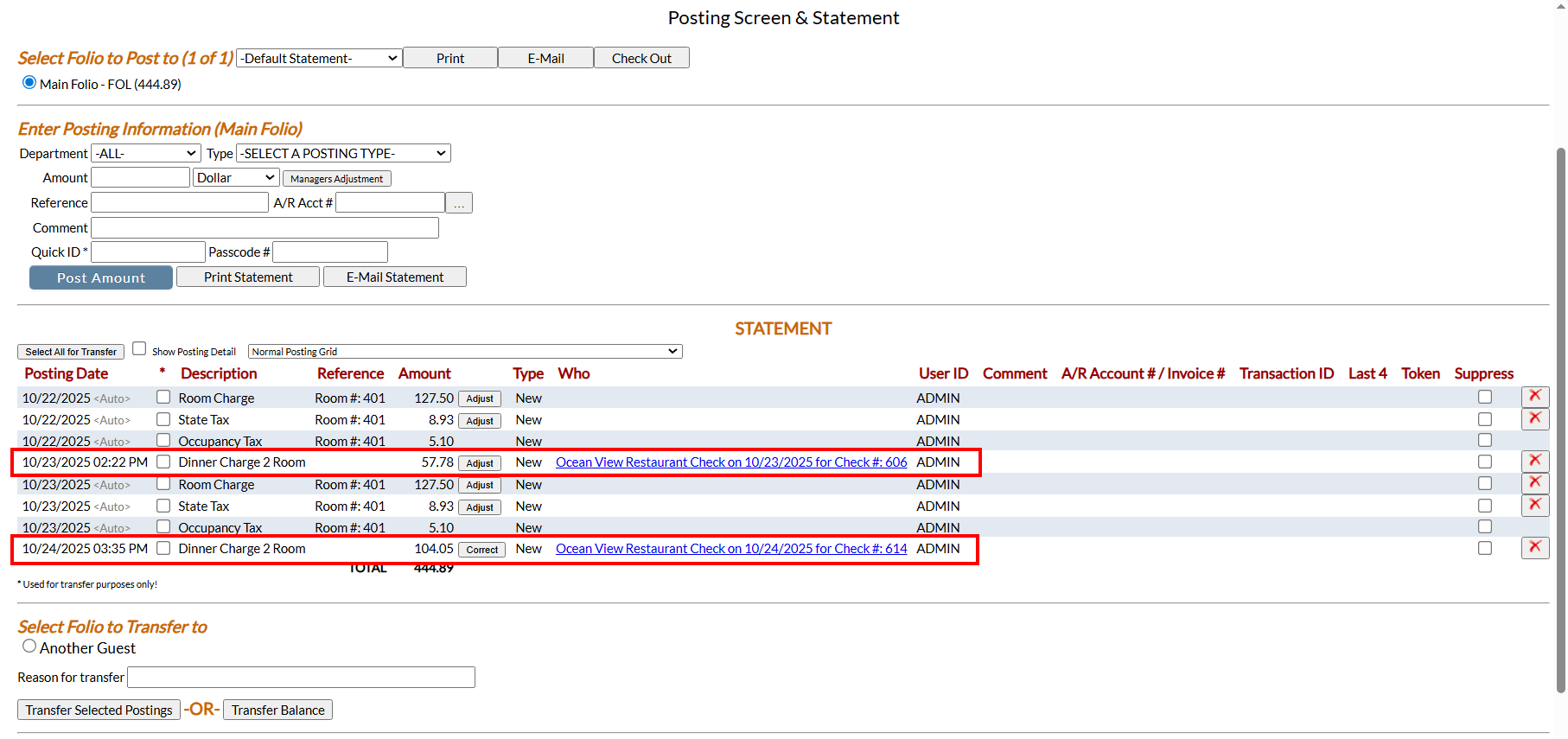Delete the 104.05 Dinner Charge posting
This screenshot has width=1568, height=739.
pyautogui.click(x=1535, y=548)
